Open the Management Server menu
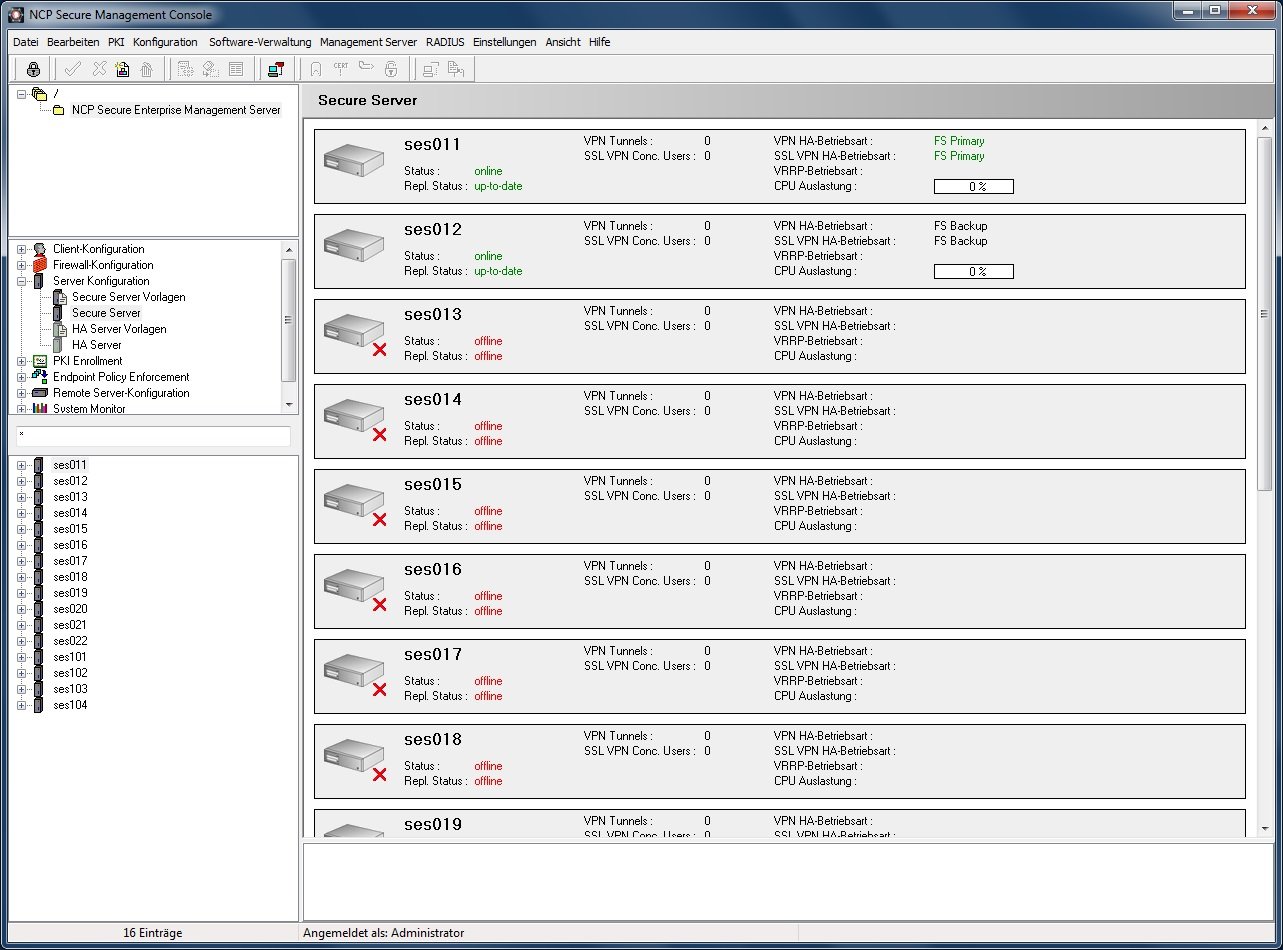 click(368, 42)
